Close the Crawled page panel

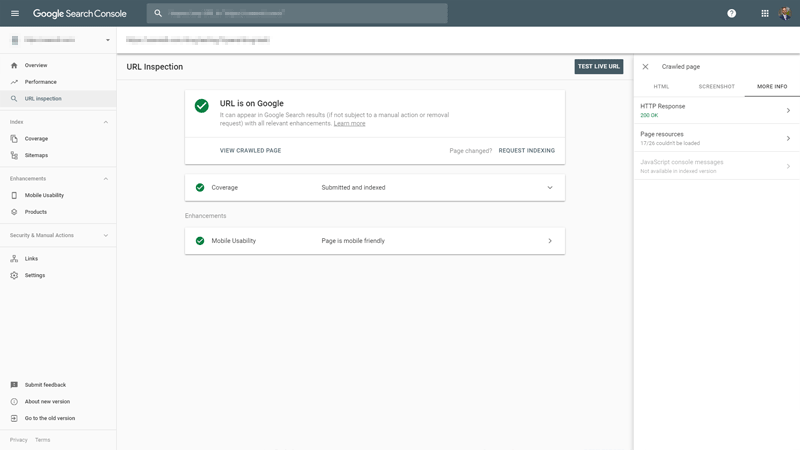645,67
